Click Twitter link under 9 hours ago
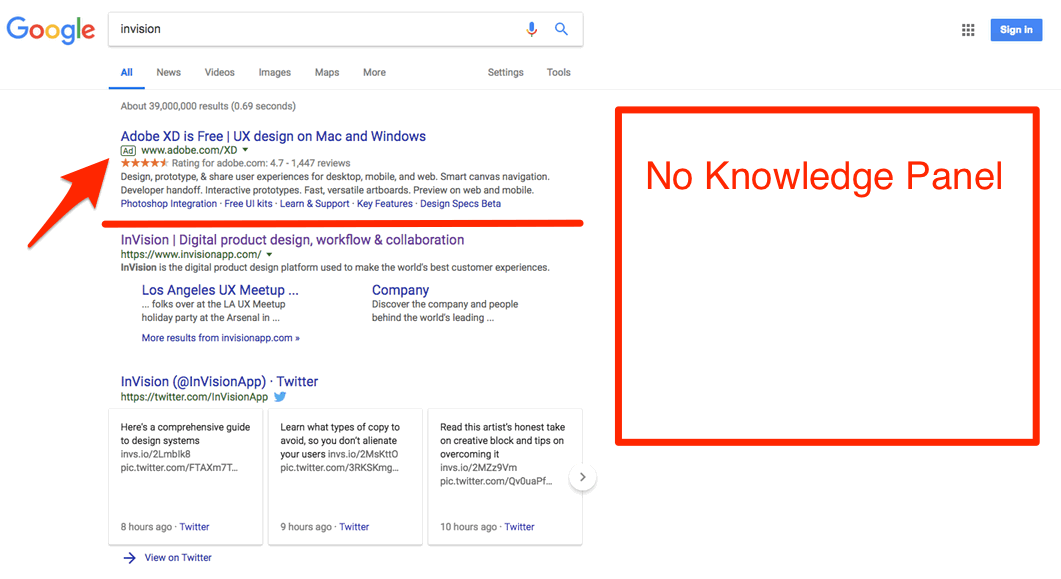This screenshot has width=1061, height=579. 354,527
